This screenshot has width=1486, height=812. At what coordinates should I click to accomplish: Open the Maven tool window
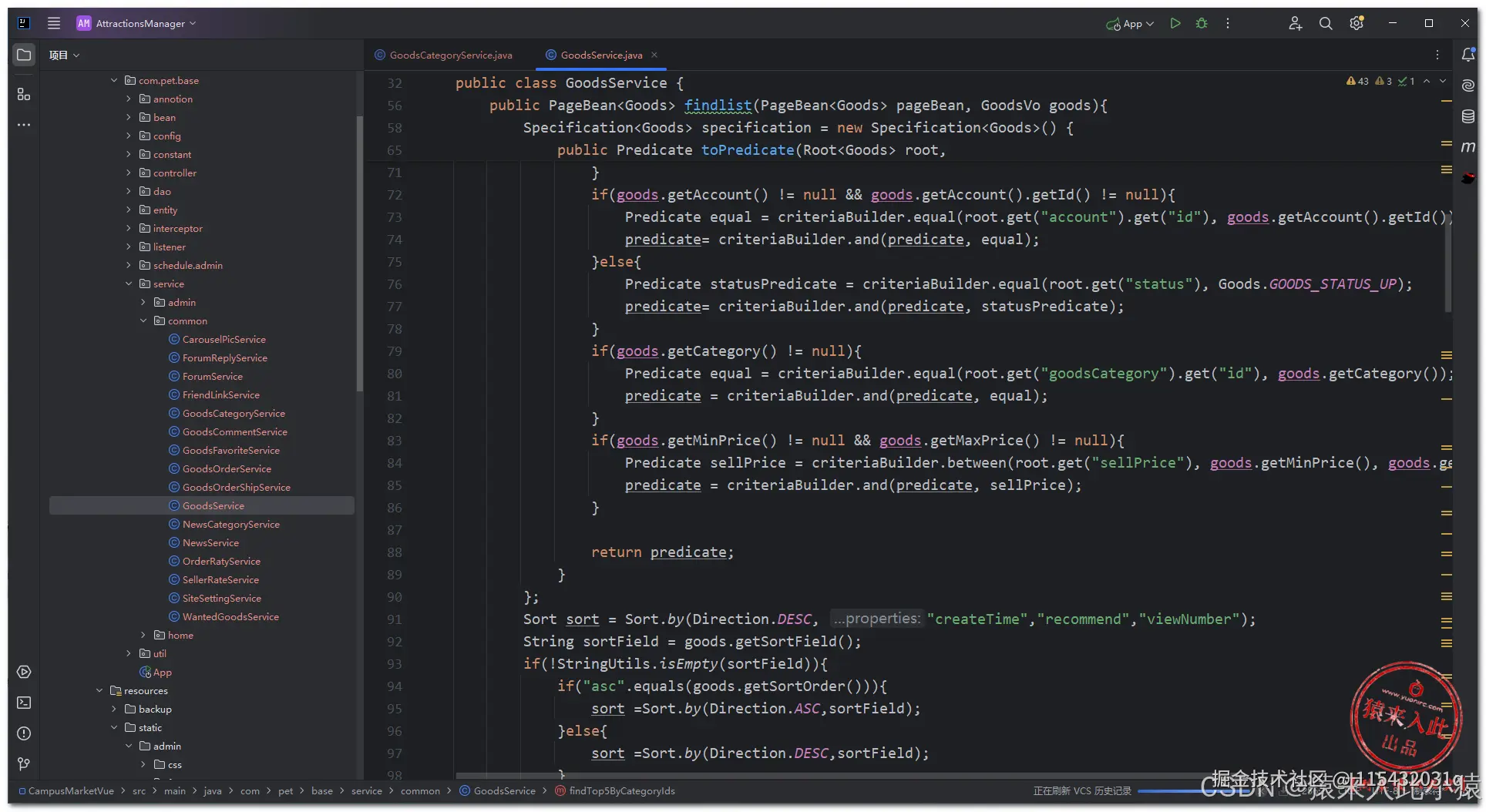[x=1468, y=147]
